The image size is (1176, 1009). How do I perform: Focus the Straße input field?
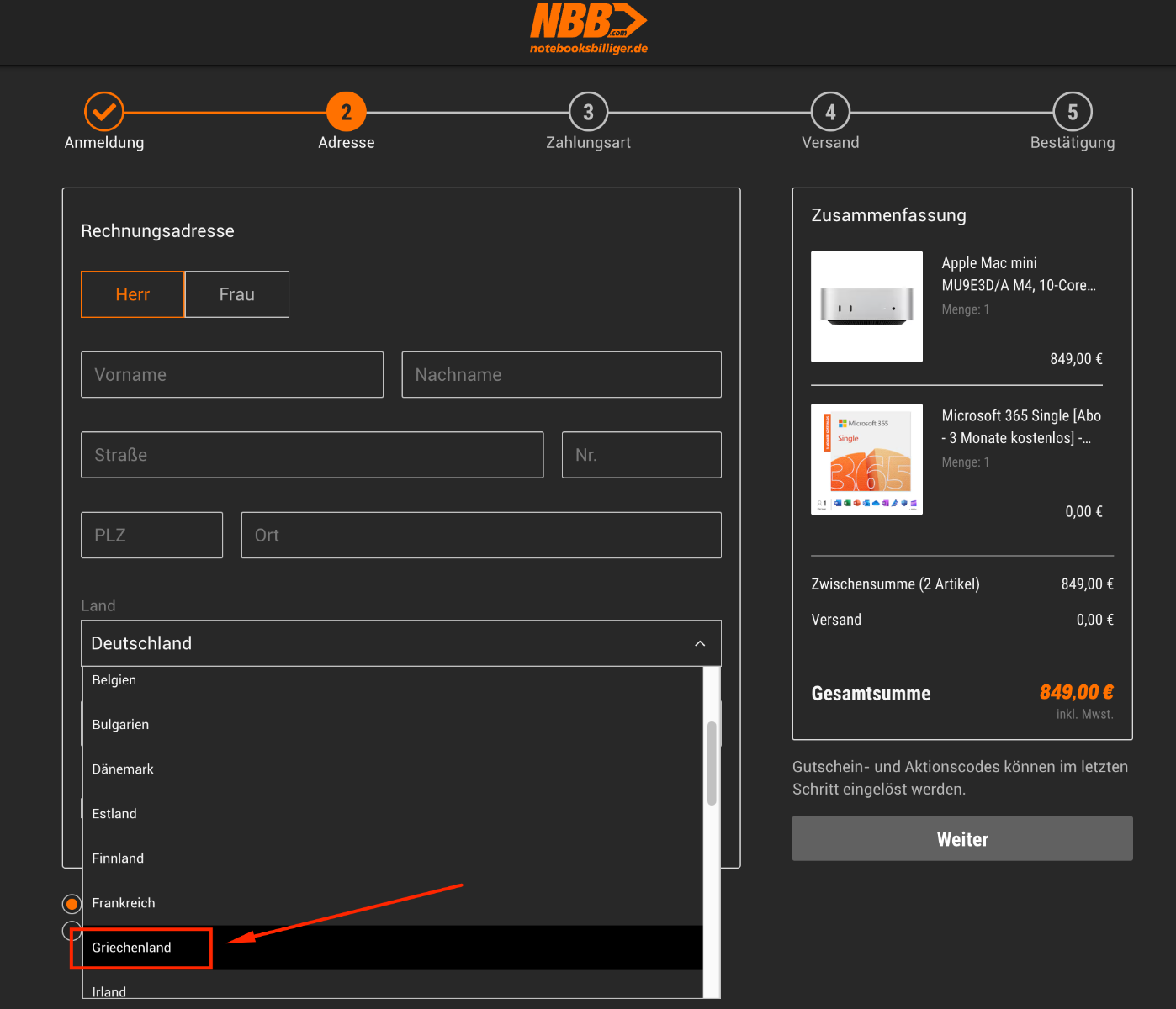pyautogui.click(x=312, y=455)
